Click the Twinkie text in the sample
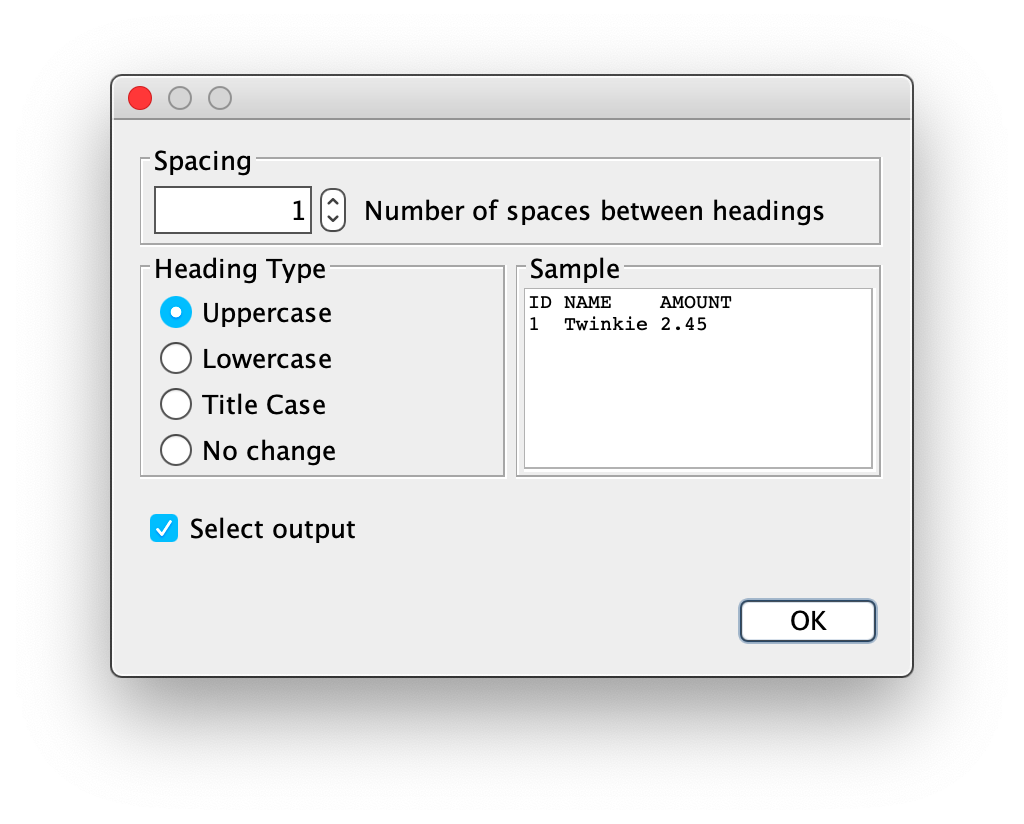Screen dimensions: 1024x824 click(605, 325)
